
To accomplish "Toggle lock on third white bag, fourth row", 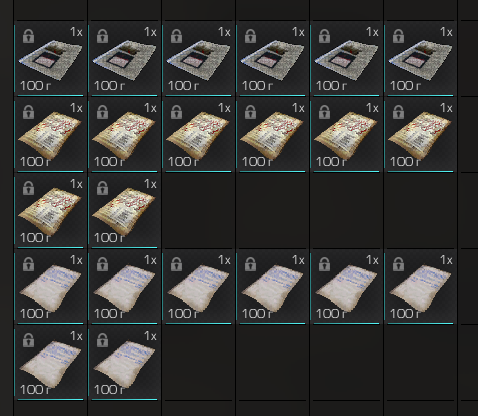I will (x=176, y=264).
